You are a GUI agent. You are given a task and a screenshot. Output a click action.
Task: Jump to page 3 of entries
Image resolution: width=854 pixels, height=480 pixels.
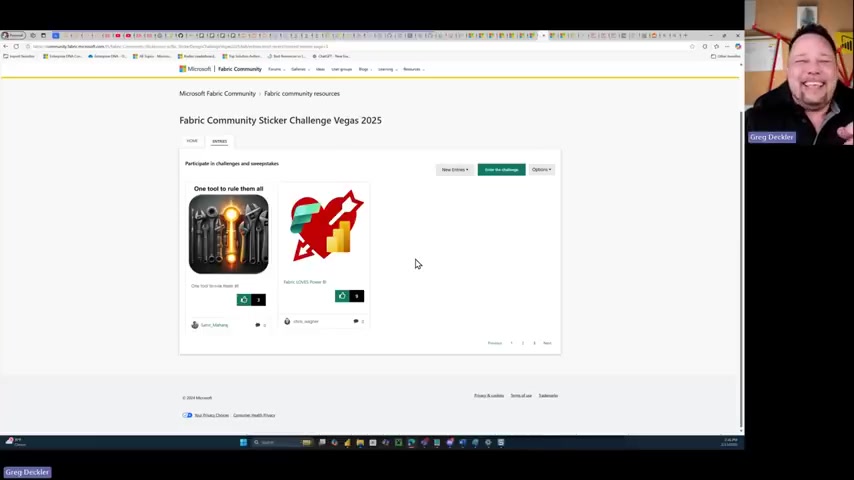[534, 343]
